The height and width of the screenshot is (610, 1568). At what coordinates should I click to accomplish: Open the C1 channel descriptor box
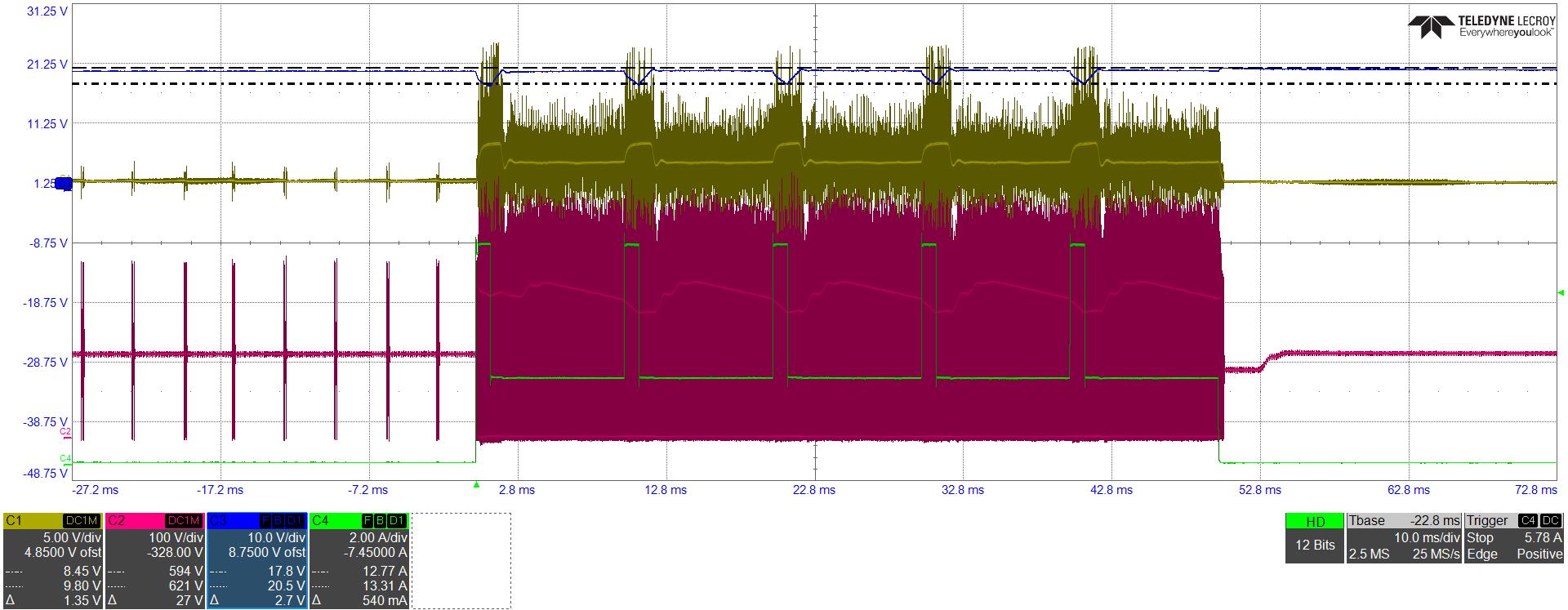(52, 561)
